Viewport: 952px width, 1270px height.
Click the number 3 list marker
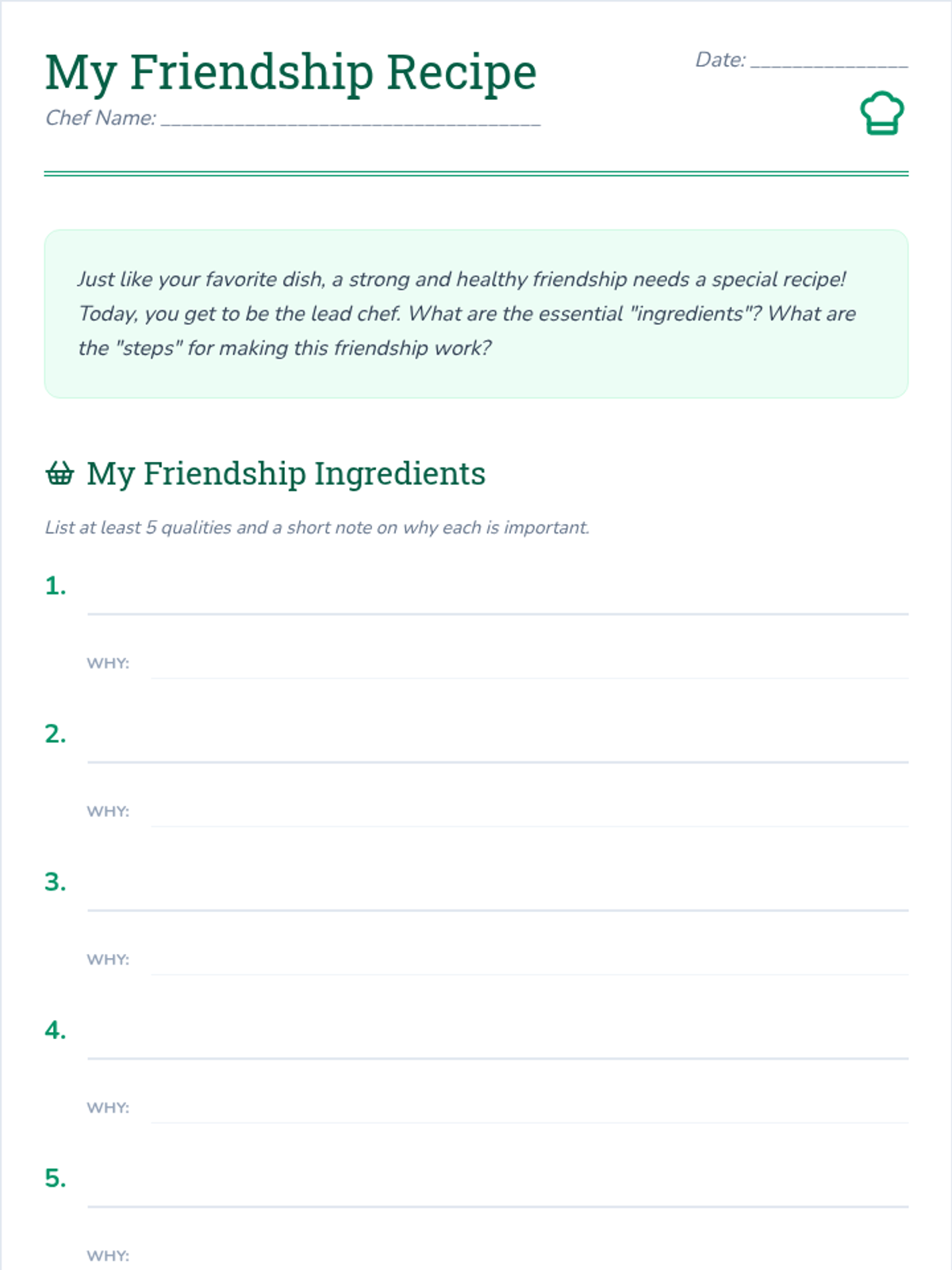tap(56, 882)
